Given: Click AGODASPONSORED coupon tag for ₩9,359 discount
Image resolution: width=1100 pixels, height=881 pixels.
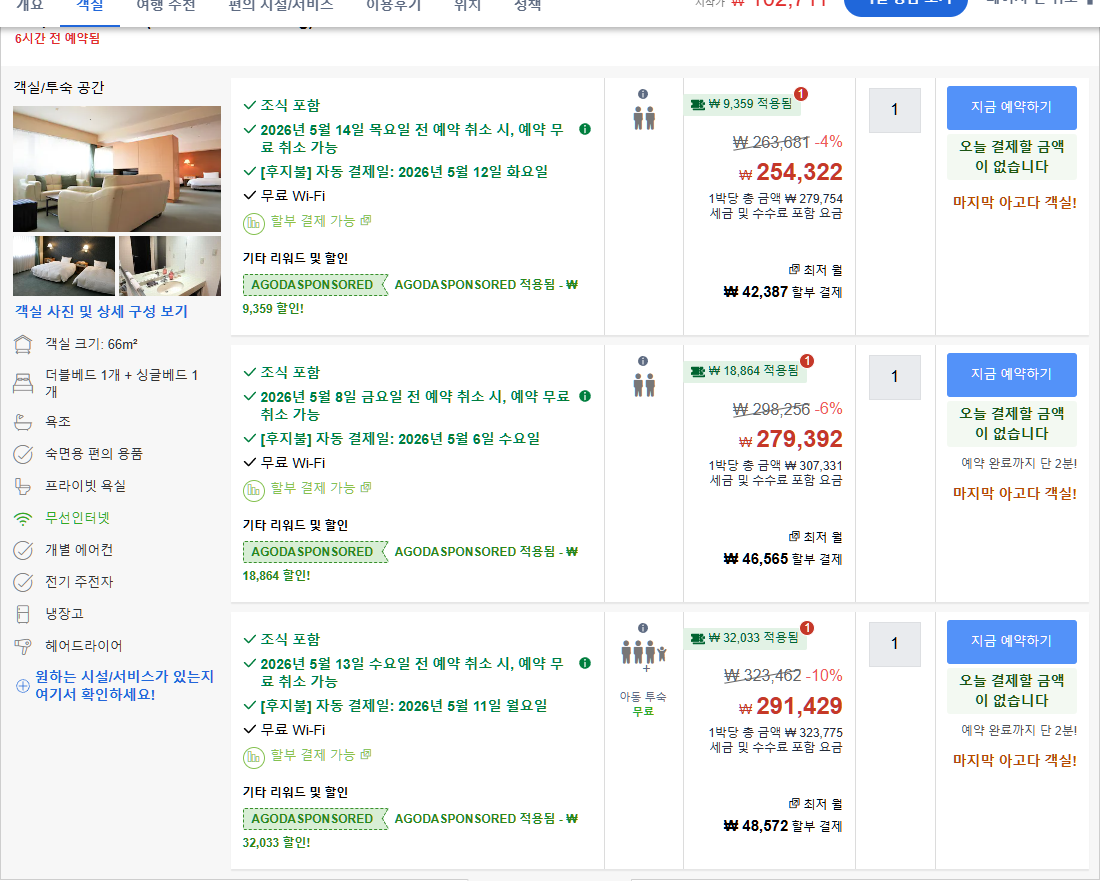Looking at the screenshot, I should click(315, 285).
